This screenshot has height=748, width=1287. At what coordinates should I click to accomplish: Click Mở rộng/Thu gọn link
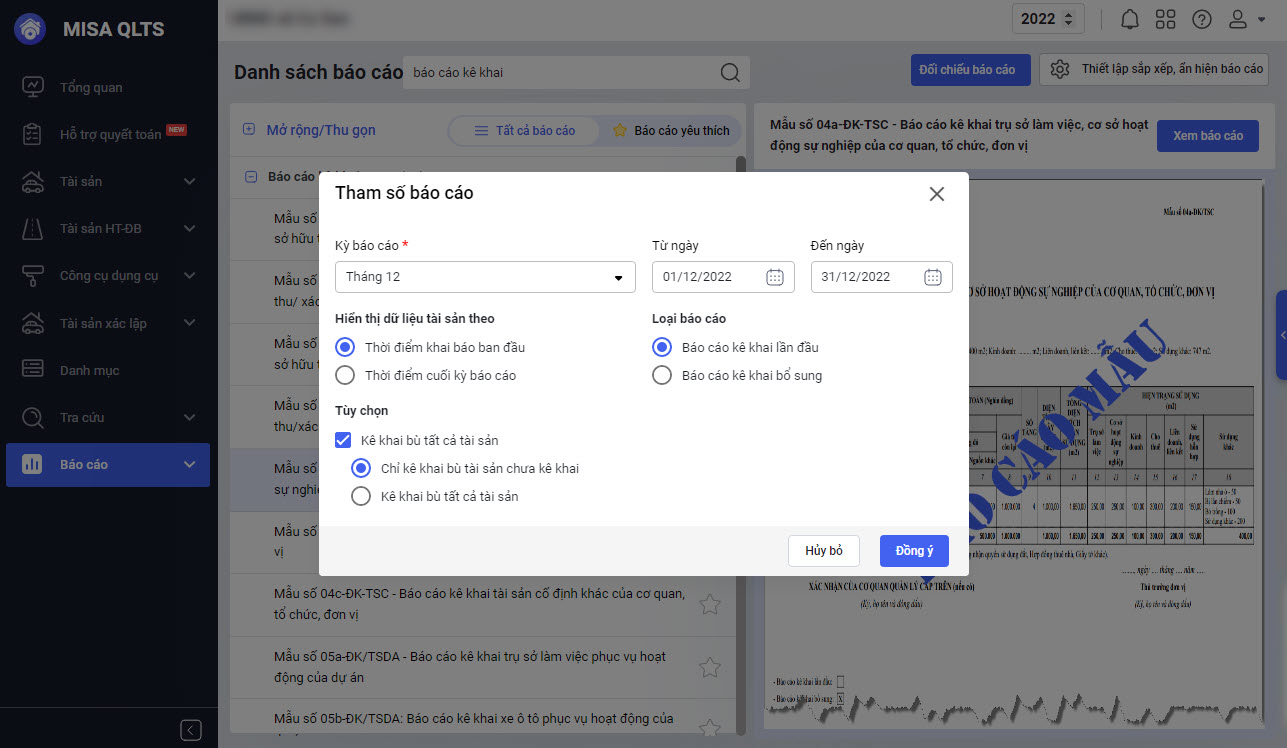321,130
